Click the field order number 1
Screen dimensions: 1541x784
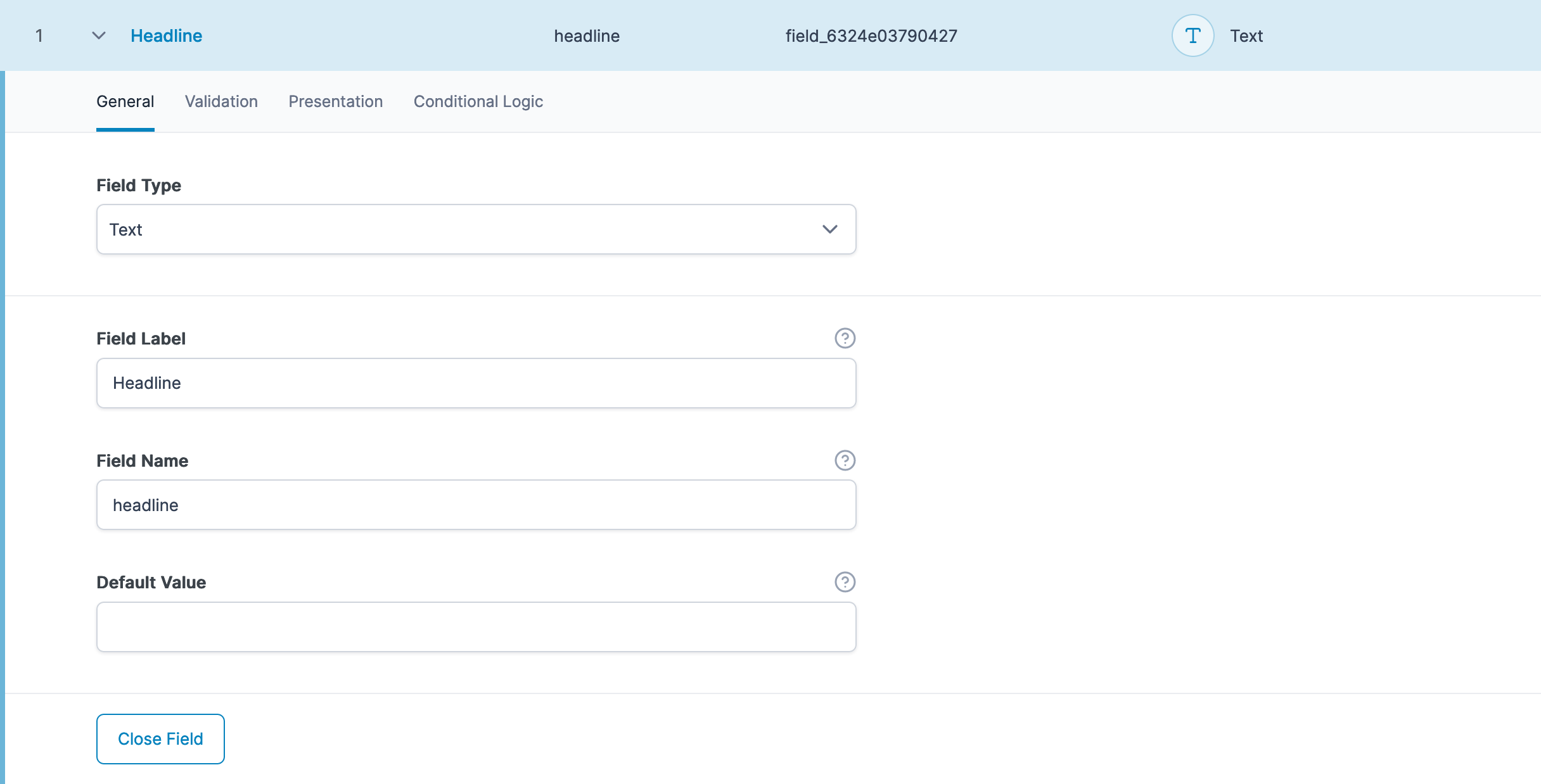tap(39, 35)
